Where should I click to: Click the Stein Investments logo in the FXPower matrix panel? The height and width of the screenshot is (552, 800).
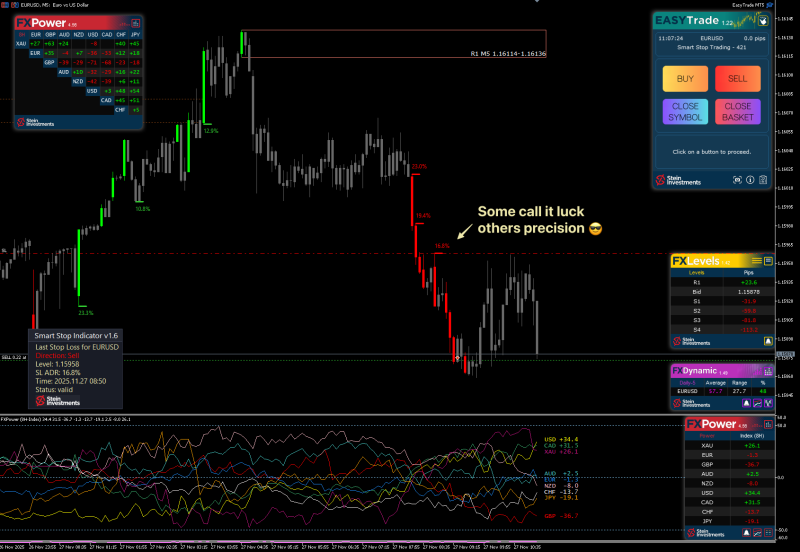coord(35,122)
